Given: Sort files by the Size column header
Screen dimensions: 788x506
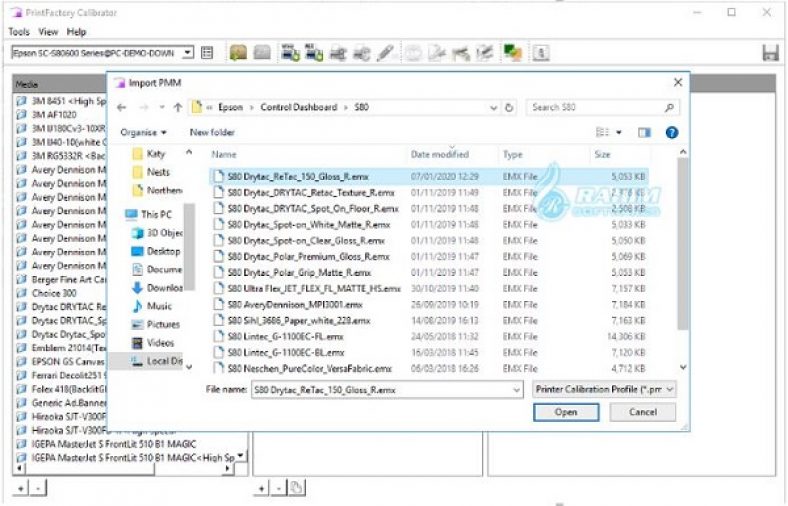Looking at the screenshot, I should click(602, 154).
